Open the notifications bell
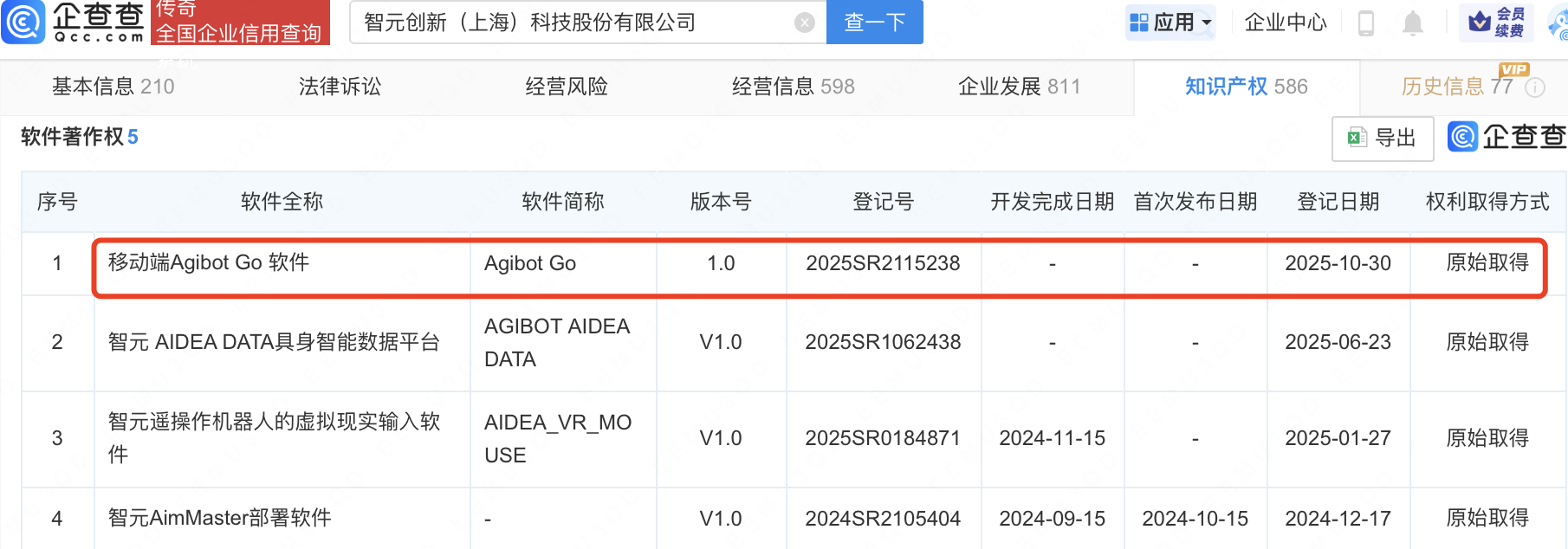The height and width of the screenshot is (549, 1568). pos(1413,23)
